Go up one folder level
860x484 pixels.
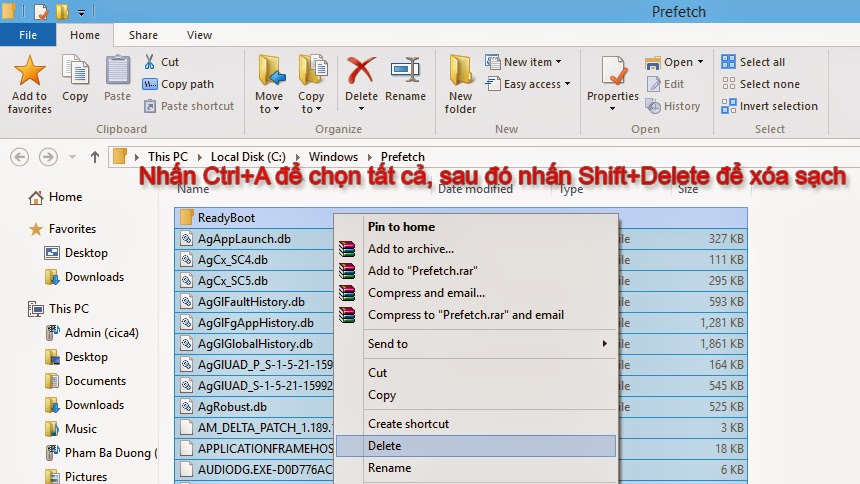tap(94, 157)
